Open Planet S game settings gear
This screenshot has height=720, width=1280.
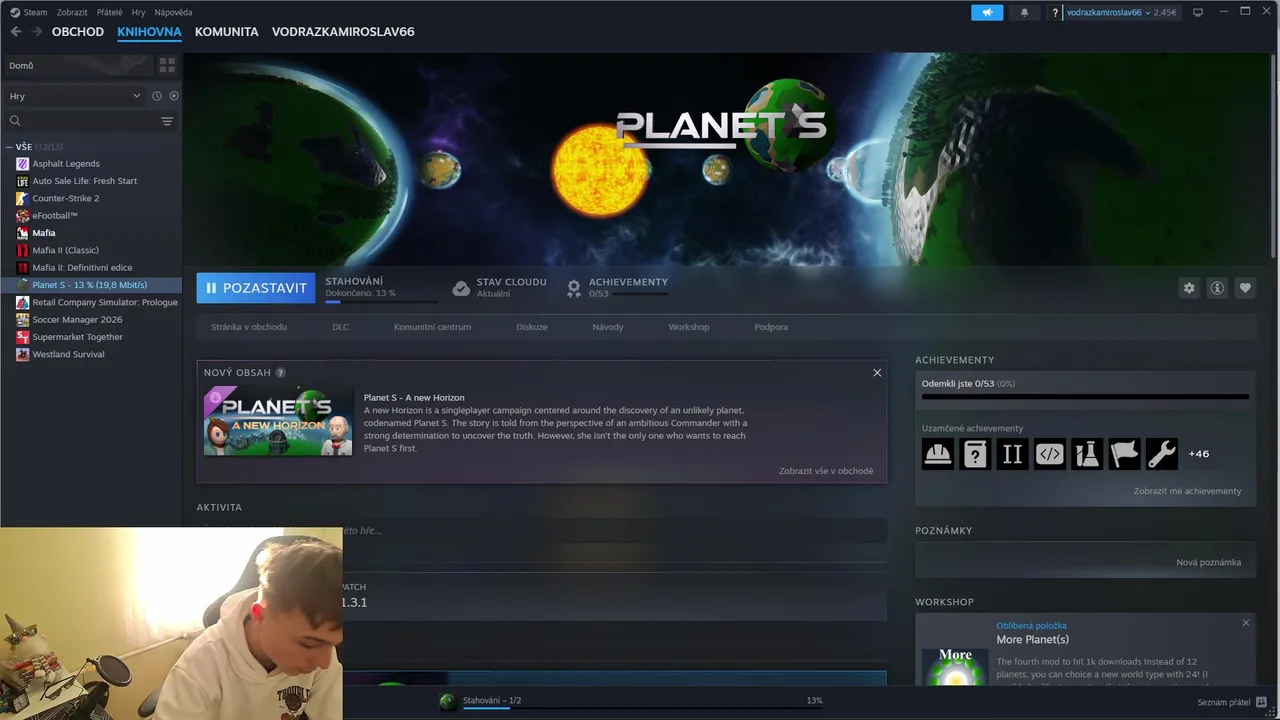point(1189,288)
